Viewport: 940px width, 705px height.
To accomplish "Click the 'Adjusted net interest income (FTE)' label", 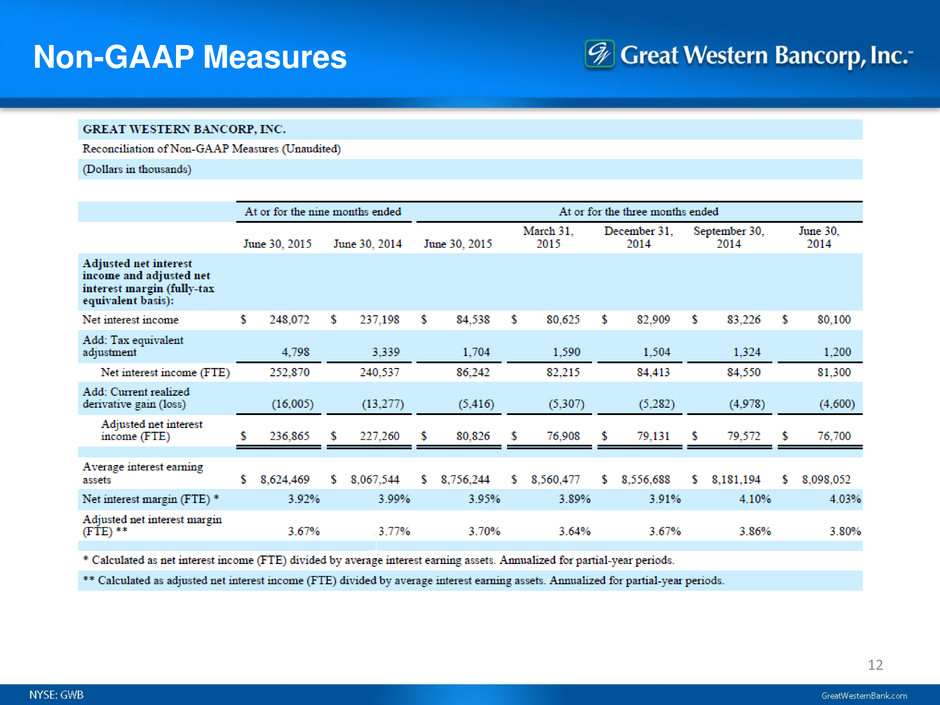I will pyautogui.click(x=152, y=430).
